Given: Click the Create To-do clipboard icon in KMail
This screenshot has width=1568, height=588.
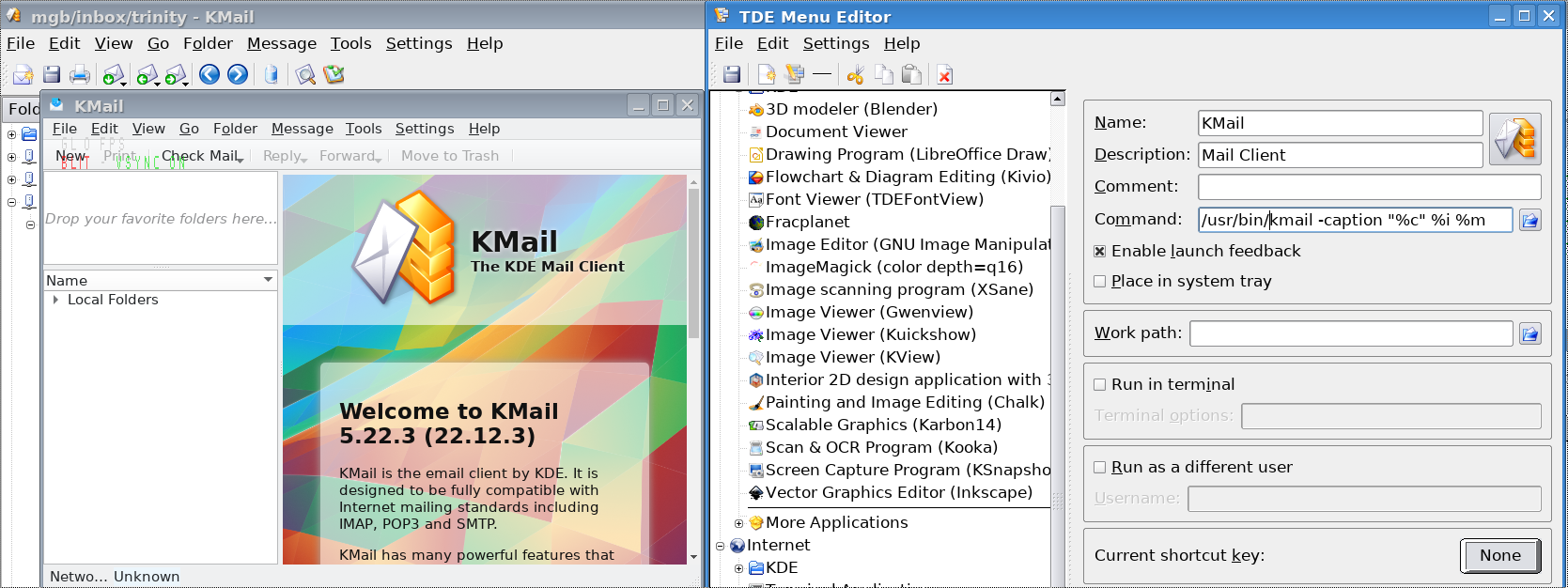Looking at the screenshot, I should (334, 74).
